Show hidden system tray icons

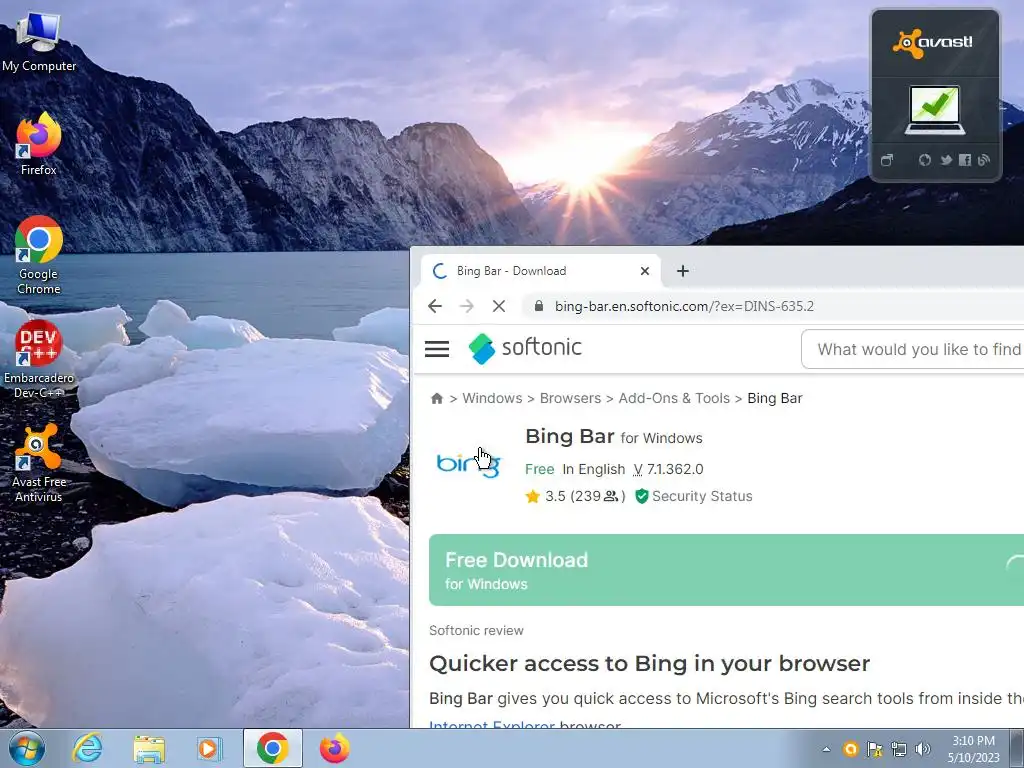(x=826, y=749)
